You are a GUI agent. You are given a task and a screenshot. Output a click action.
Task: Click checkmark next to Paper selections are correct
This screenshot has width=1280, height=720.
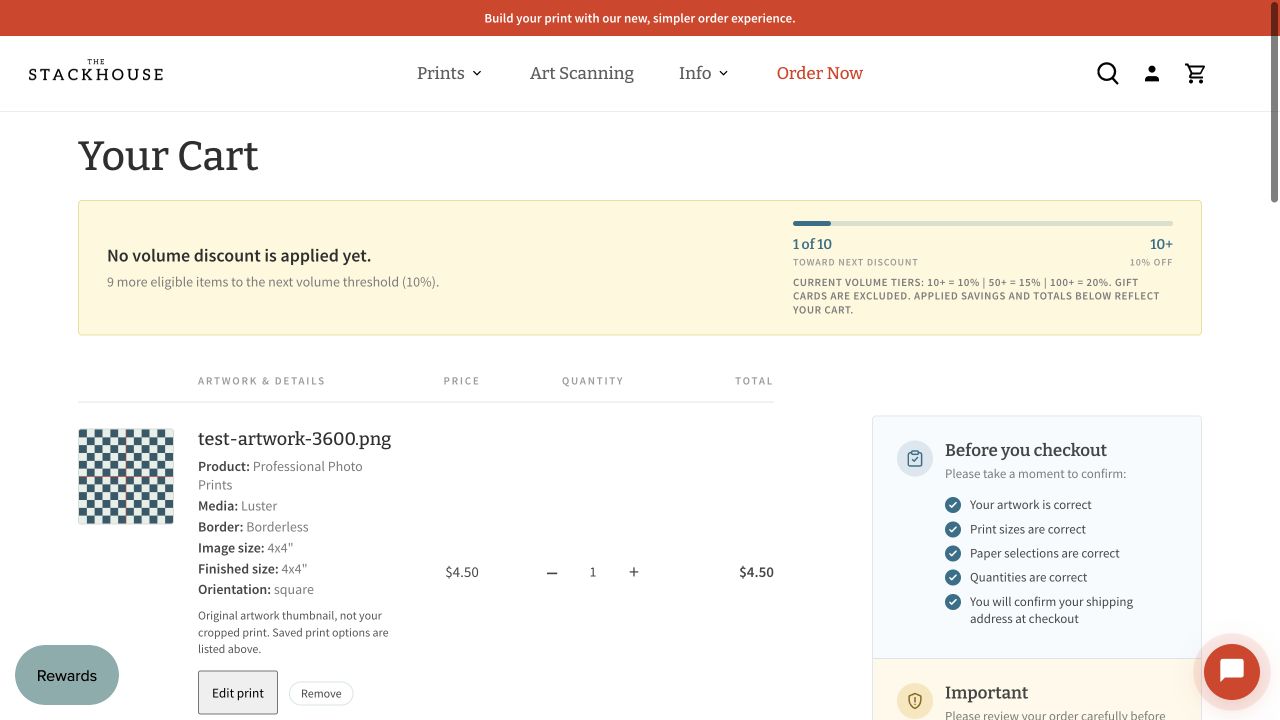(x=953, y=553)
